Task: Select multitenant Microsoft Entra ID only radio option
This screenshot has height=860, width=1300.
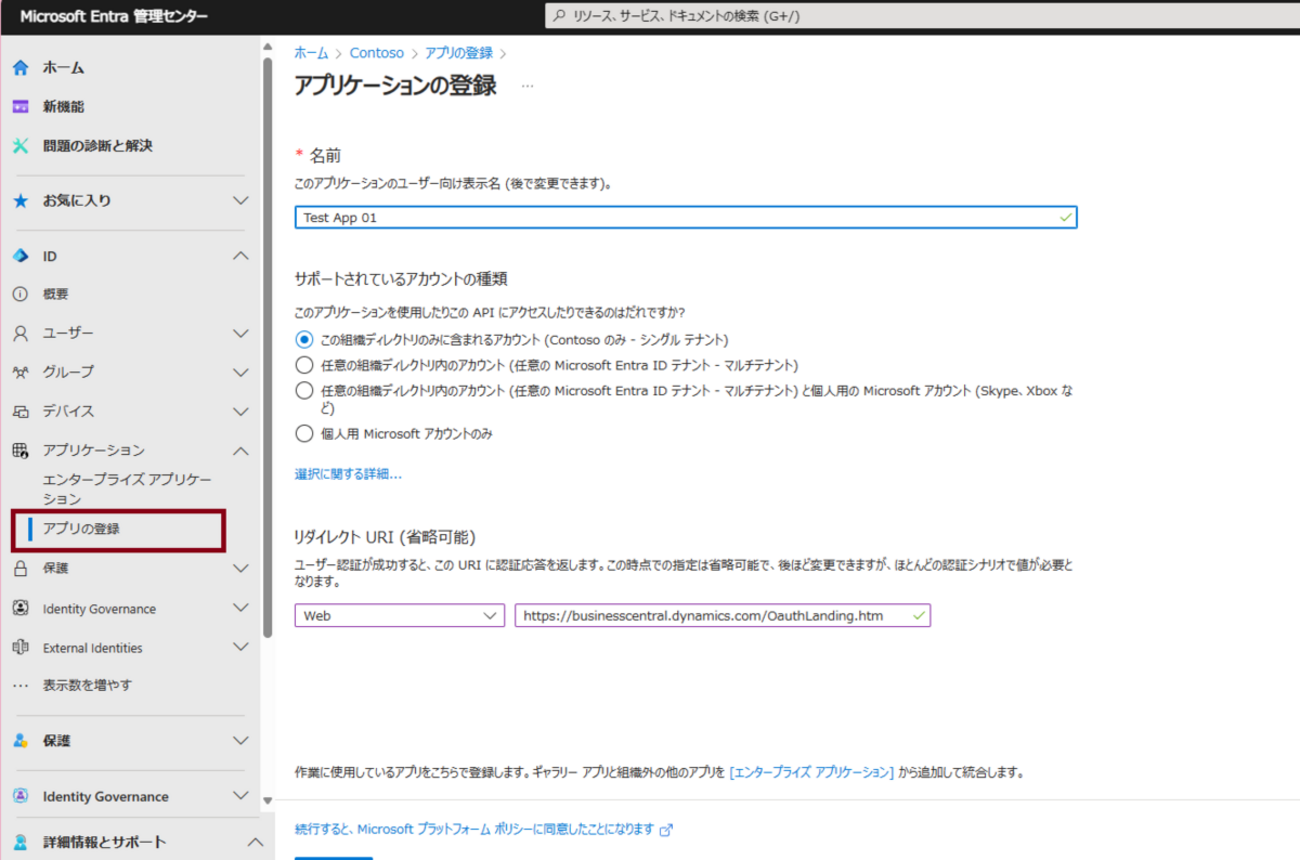Action: pos(304,365)
